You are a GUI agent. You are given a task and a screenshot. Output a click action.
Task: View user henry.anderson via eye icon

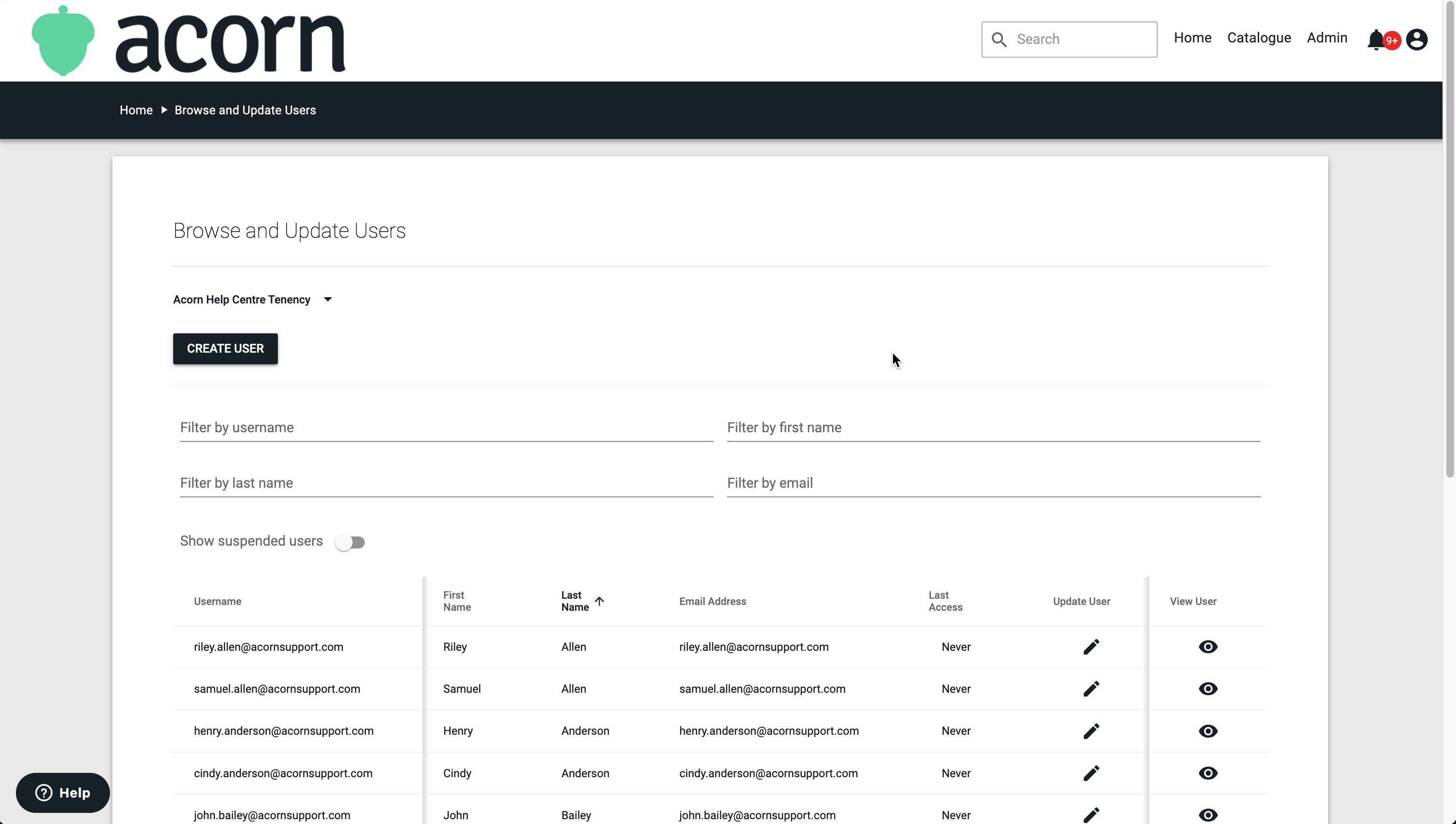click(1208, 731)
